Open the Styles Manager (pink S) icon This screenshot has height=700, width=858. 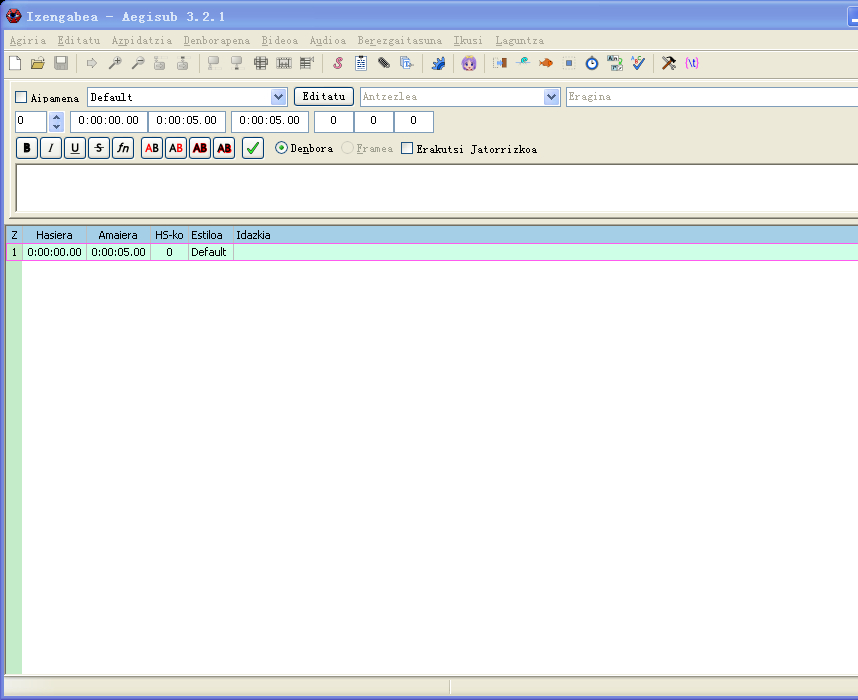pyautogui.click(x=338, y=63)
